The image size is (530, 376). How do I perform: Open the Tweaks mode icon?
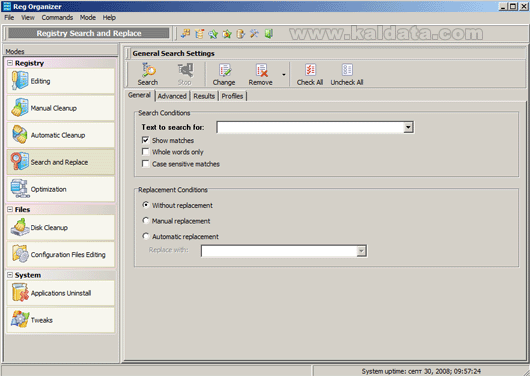pos(20,320)
